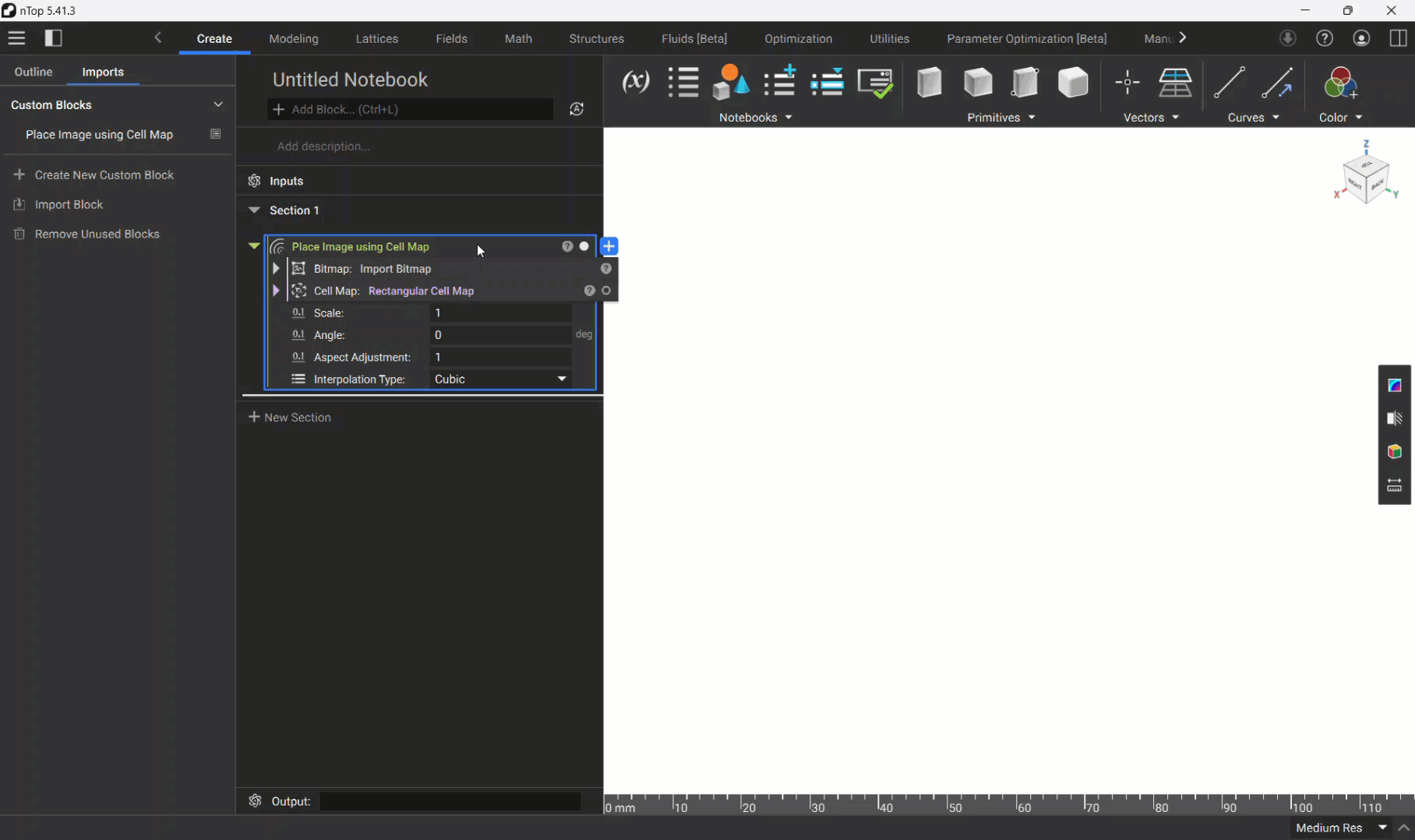The image size is (1415, 840).
Task: Open the Optimization ribbon tab
Action: pos(798,38)
